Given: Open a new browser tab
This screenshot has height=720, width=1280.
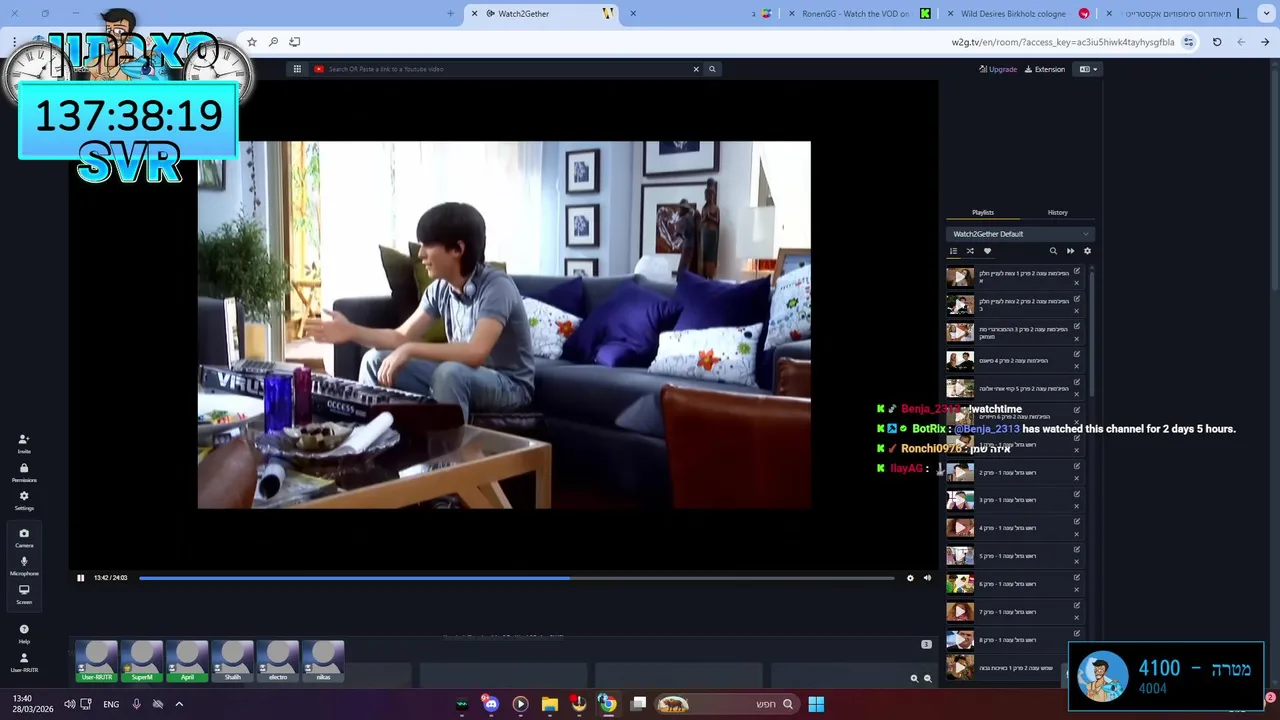Looking at the screenshot, I should (450, 14).
